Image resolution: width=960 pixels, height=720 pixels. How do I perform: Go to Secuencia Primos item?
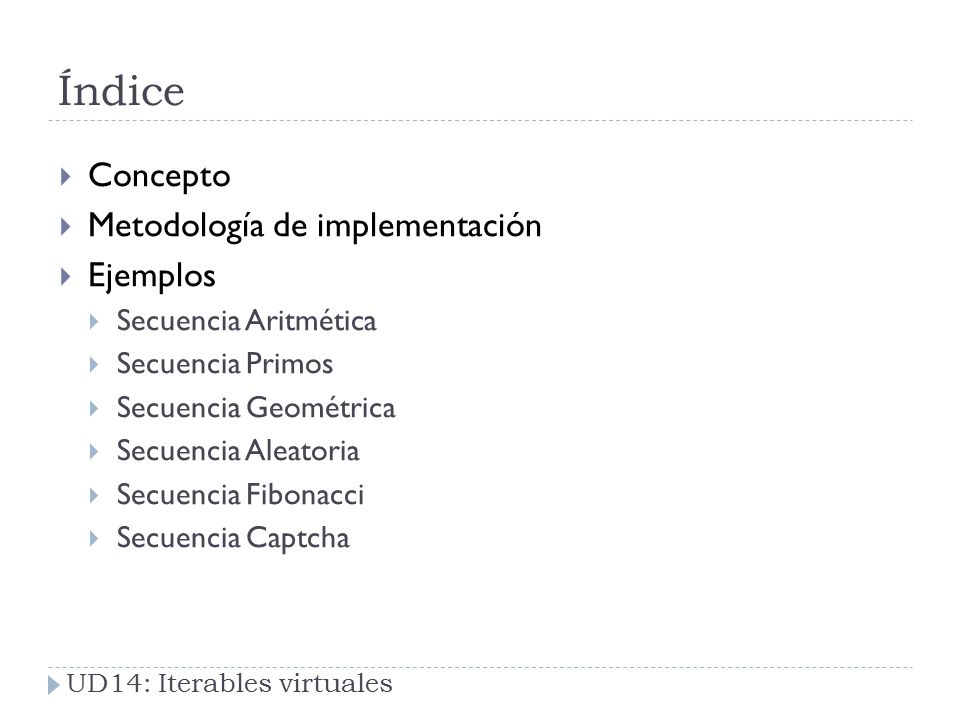point(225,364)
